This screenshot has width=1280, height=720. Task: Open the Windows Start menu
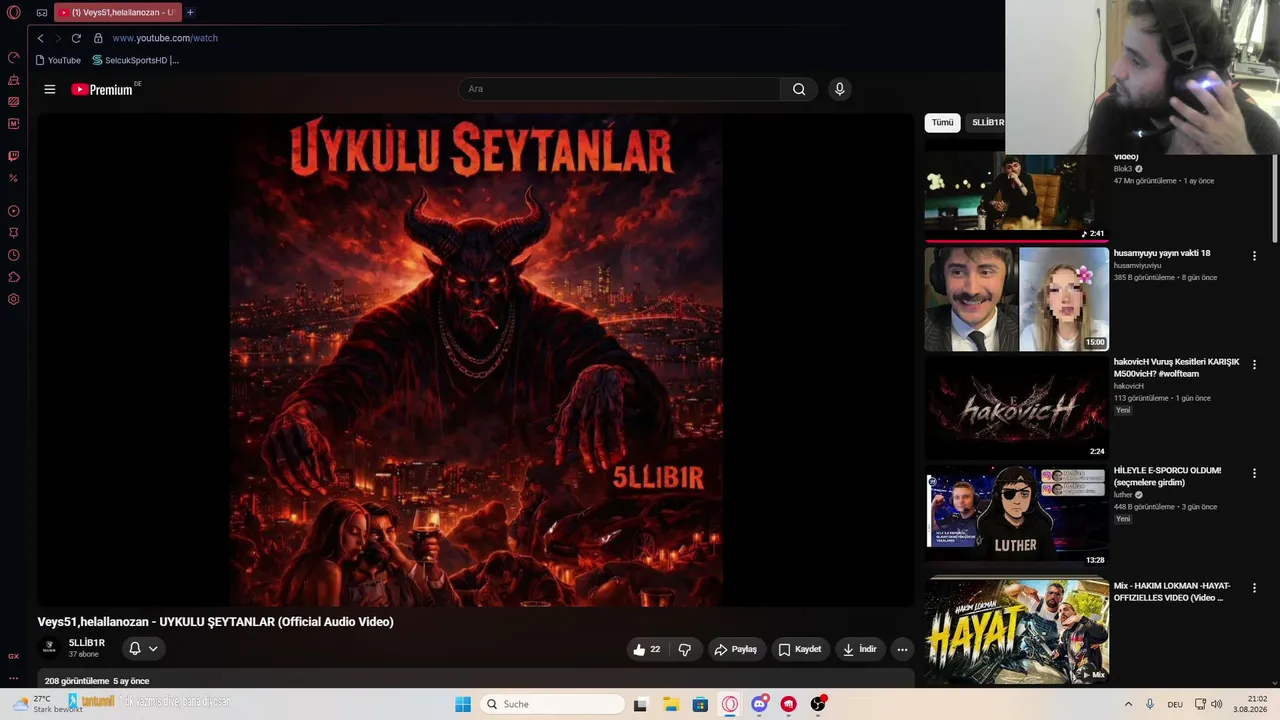[463, 704]
